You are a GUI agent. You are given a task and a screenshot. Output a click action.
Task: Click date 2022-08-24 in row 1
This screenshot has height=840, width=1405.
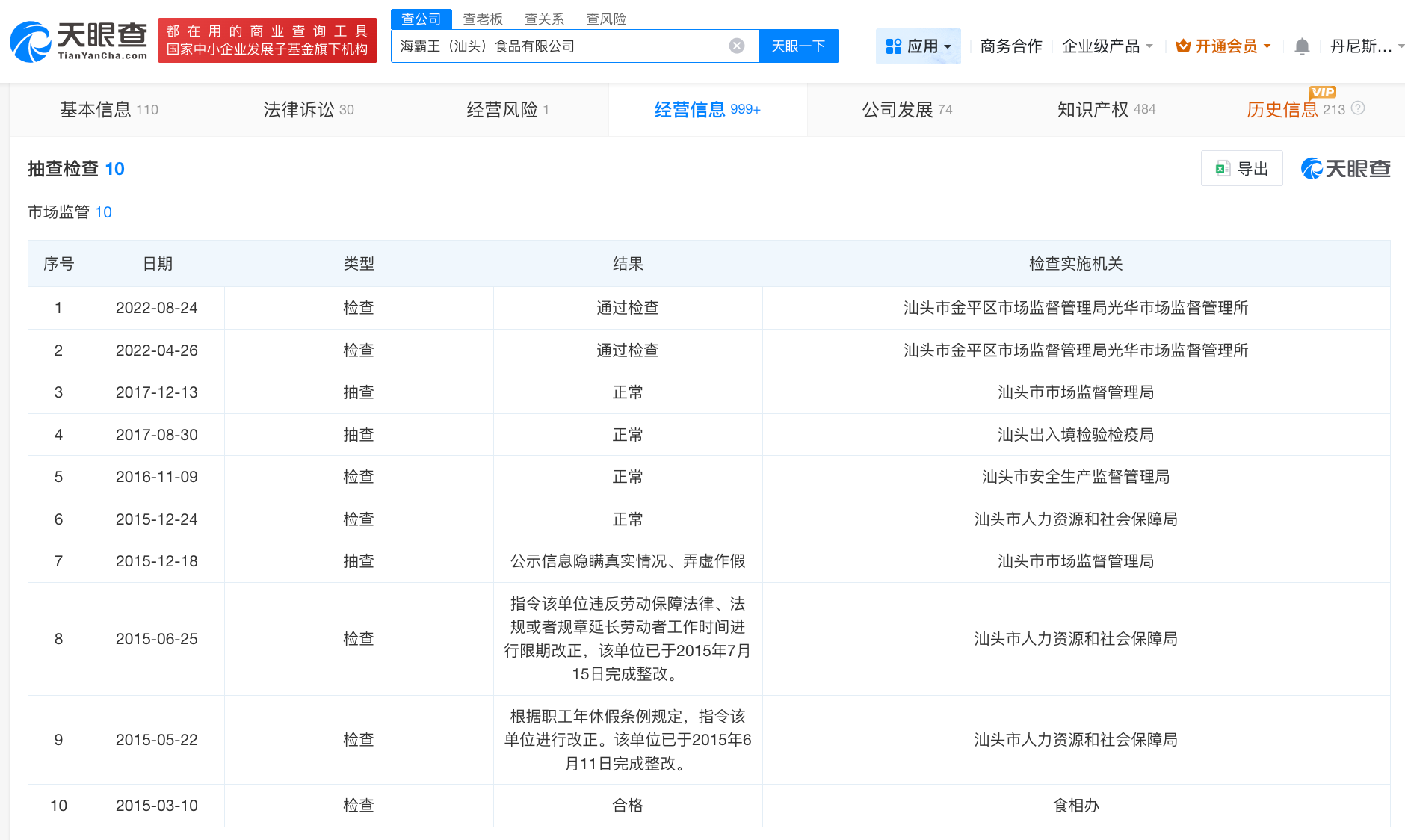click(x=157, y=308)
